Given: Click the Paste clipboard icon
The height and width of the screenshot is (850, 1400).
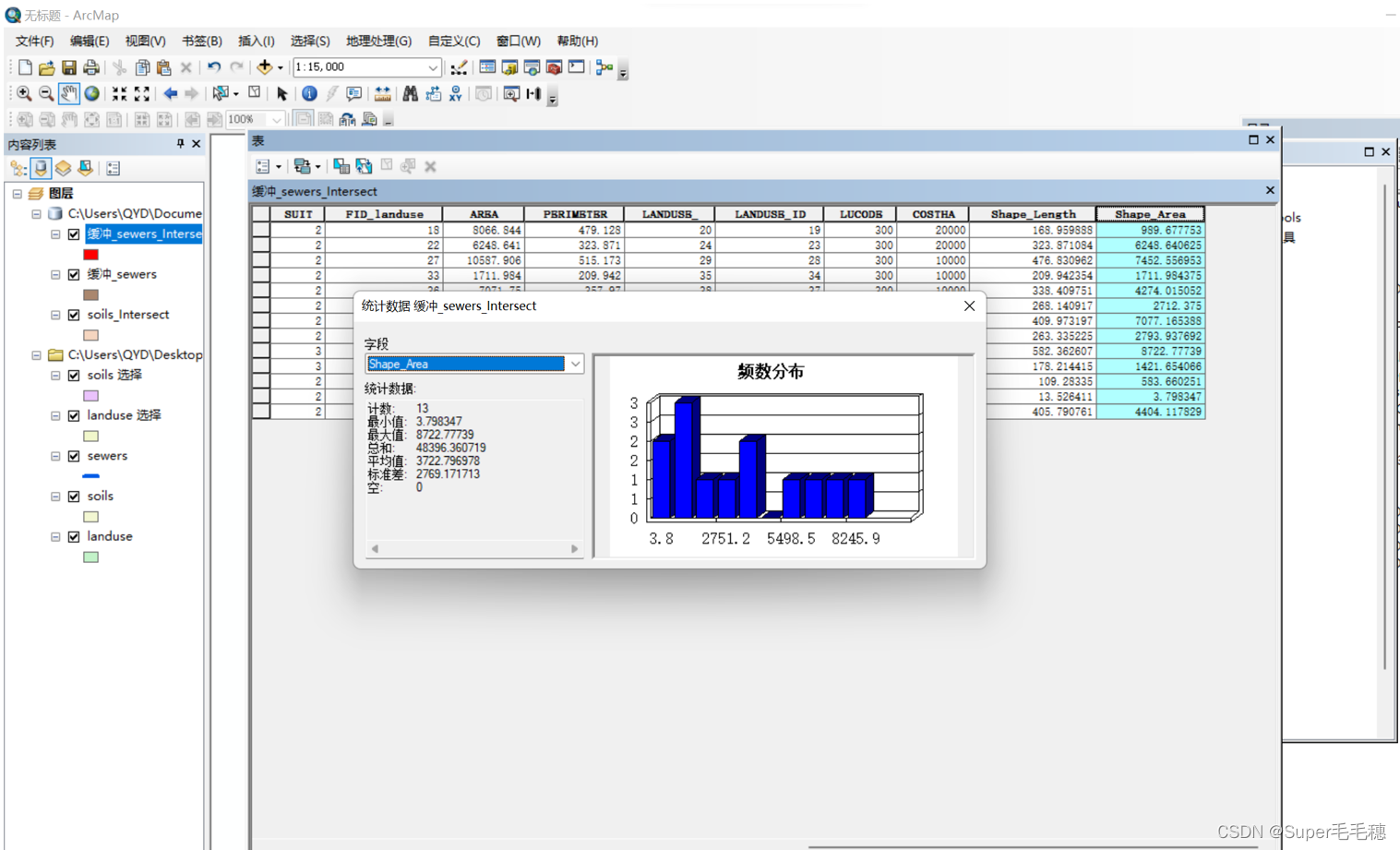Looking at the screenshot, I should point(164,67).
